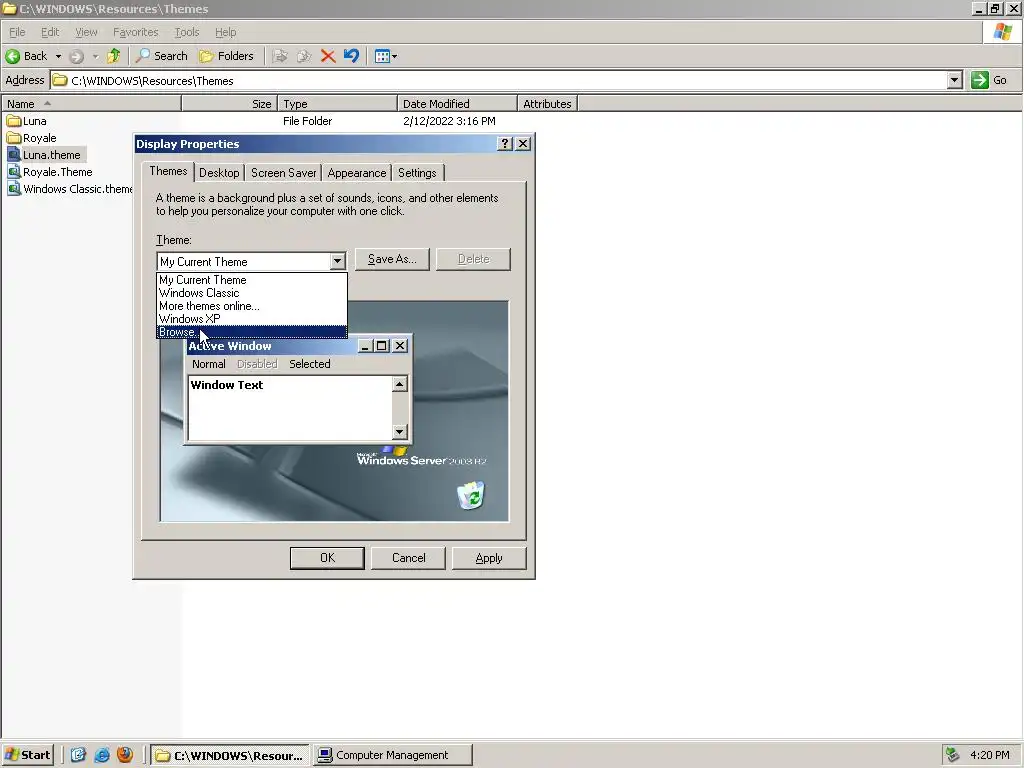Click the 4:20 PM taskbar clock
This screenshot has height=768, width=1024.
click(989, 755)
